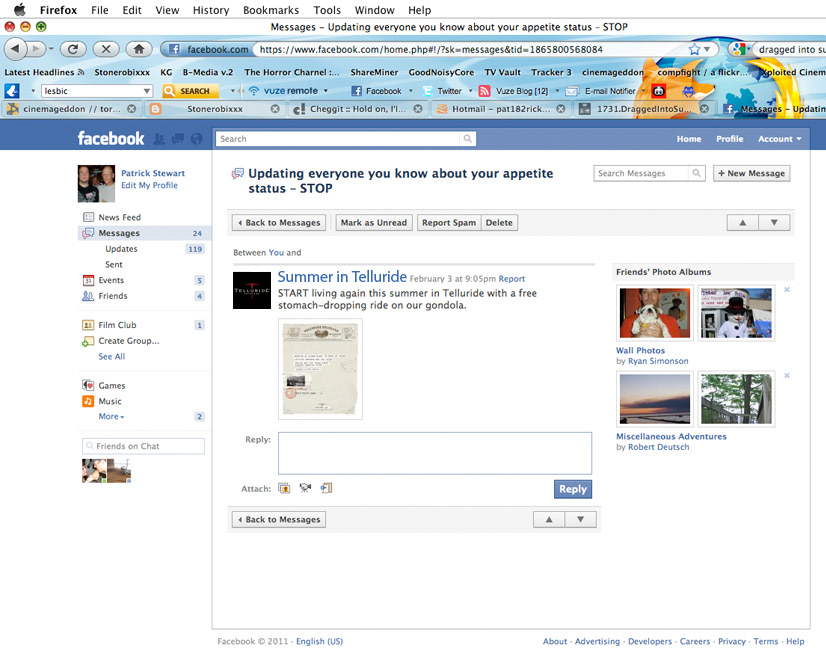Open the Tools menu
The width and height of the screenshot is (826, 654).
(x=327, y=10)
